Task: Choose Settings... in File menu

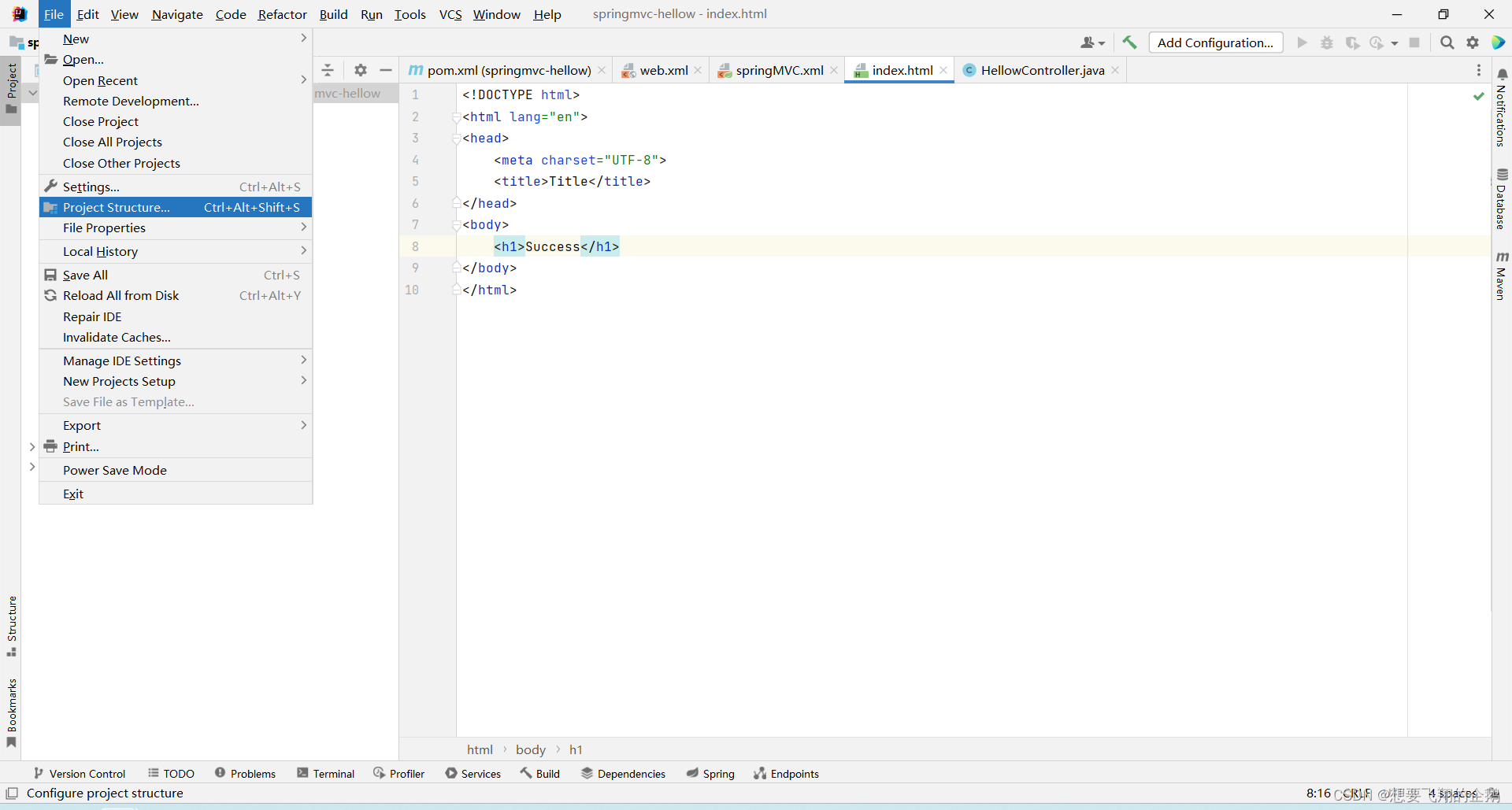Action: pos(176,187)
